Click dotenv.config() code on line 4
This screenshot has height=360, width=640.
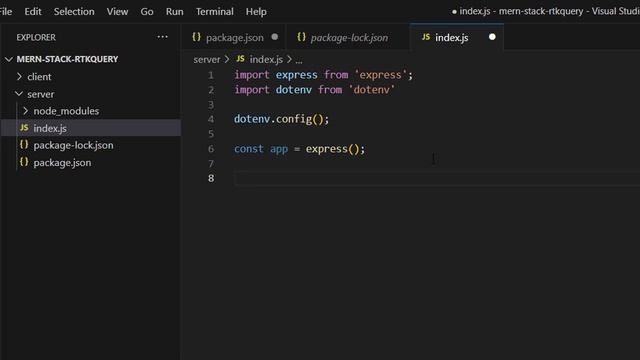[281, 119]
